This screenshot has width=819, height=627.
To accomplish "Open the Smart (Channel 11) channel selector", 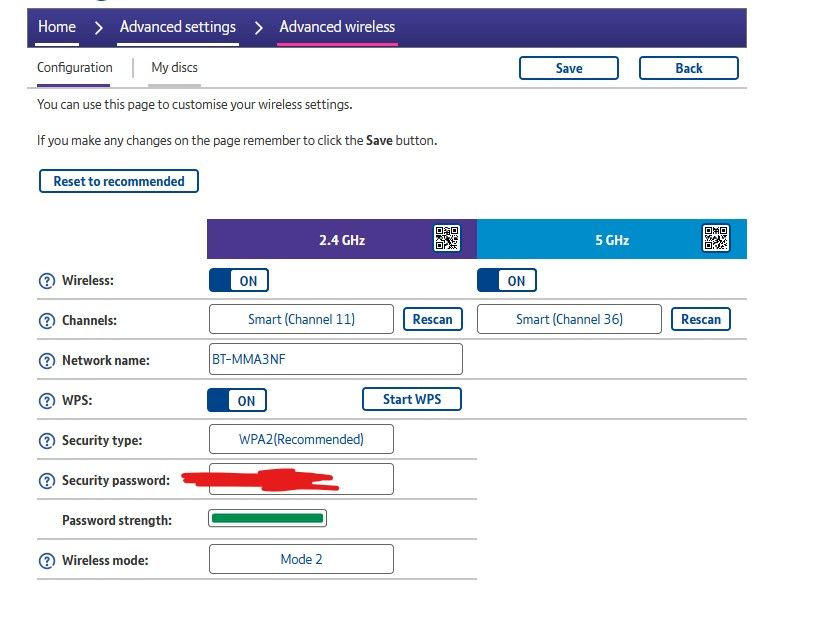I will pos(300,319).
